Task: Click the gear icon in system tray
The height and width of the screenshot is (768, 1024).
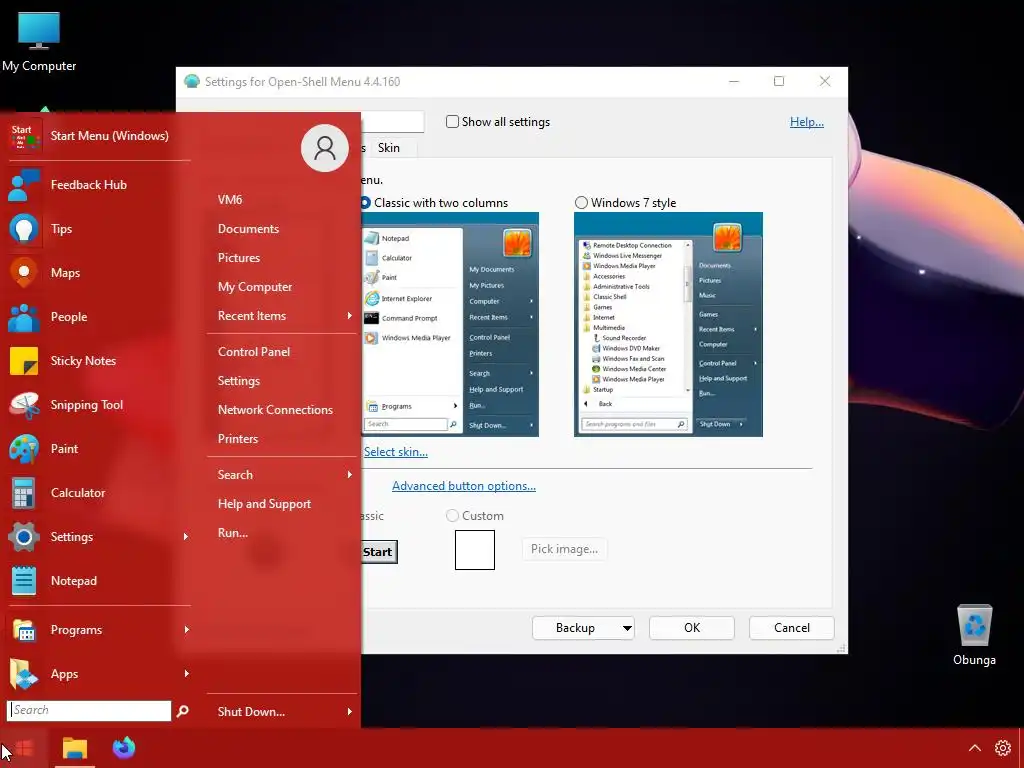Action: coord(1002,748)
